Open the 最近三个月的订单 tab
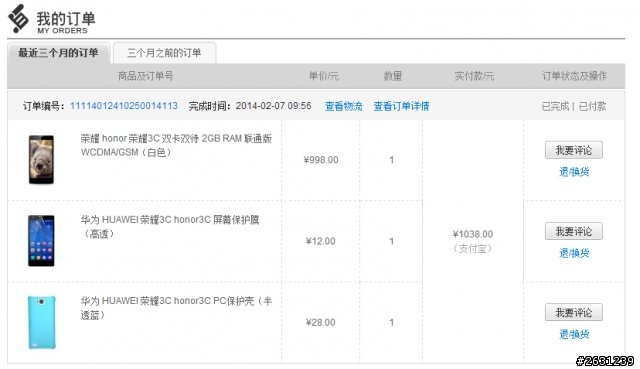The width and height of the screenshot is (640, 369). point(59,53)
